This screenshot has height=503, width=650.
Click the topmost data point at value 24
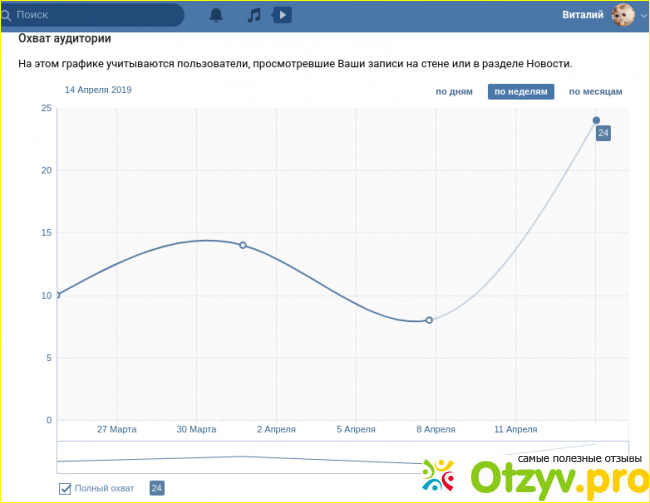click(x=596, y=120)
